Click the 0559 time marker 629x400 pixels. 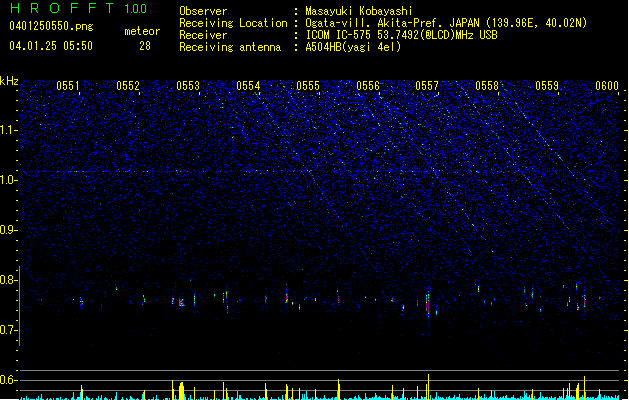[547, 86]
